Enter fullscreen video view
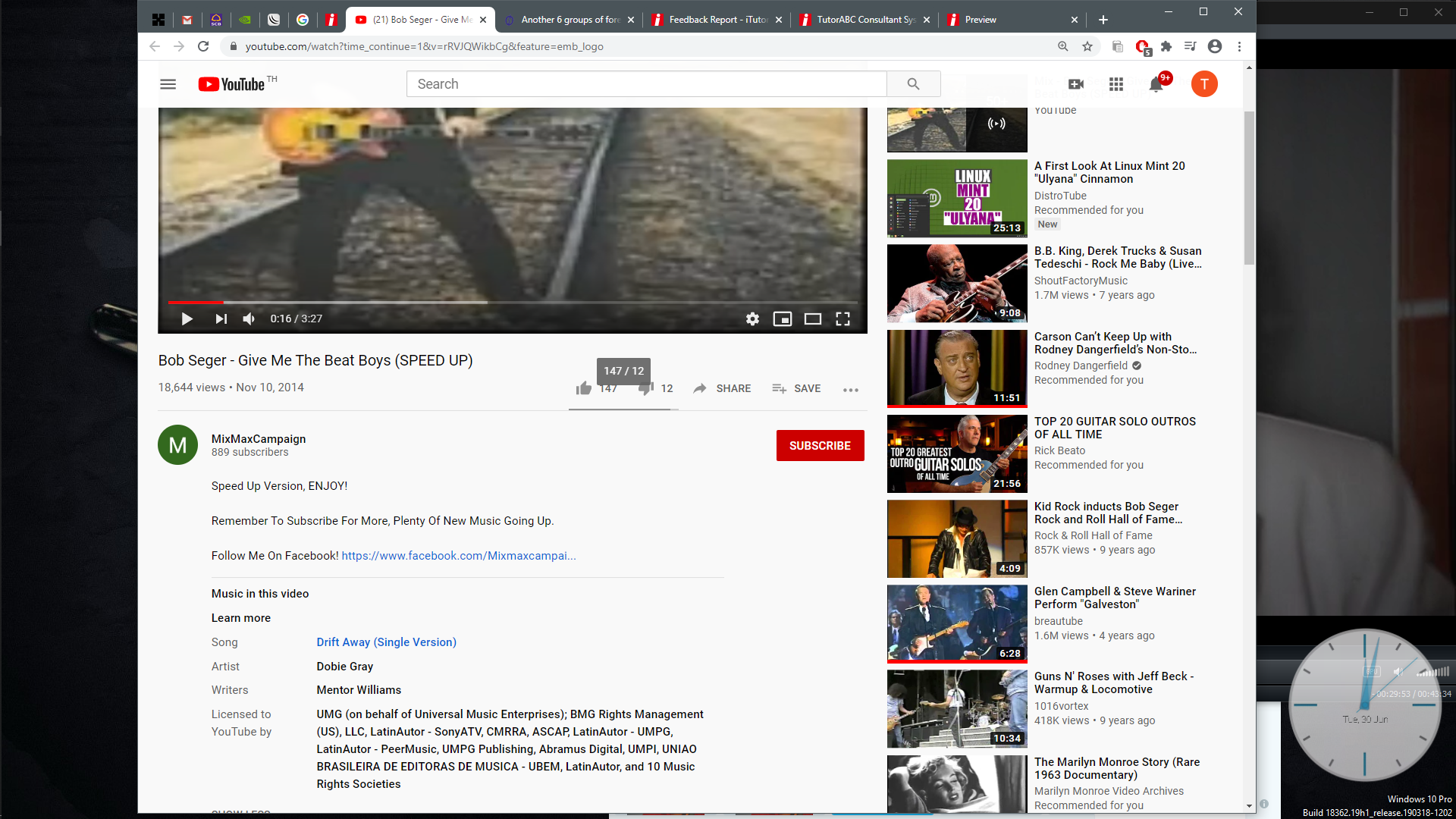 (x=843, y=319)
